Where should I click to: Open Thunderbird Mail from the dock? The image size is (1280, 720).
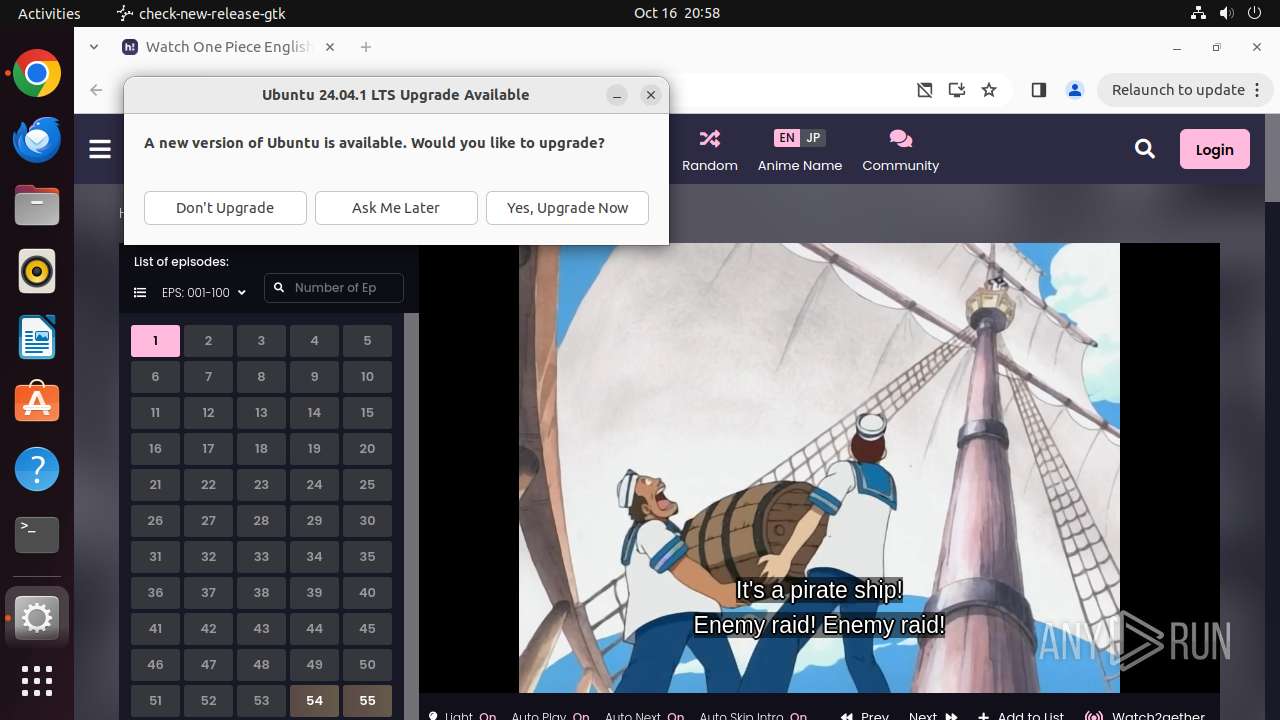37,139
